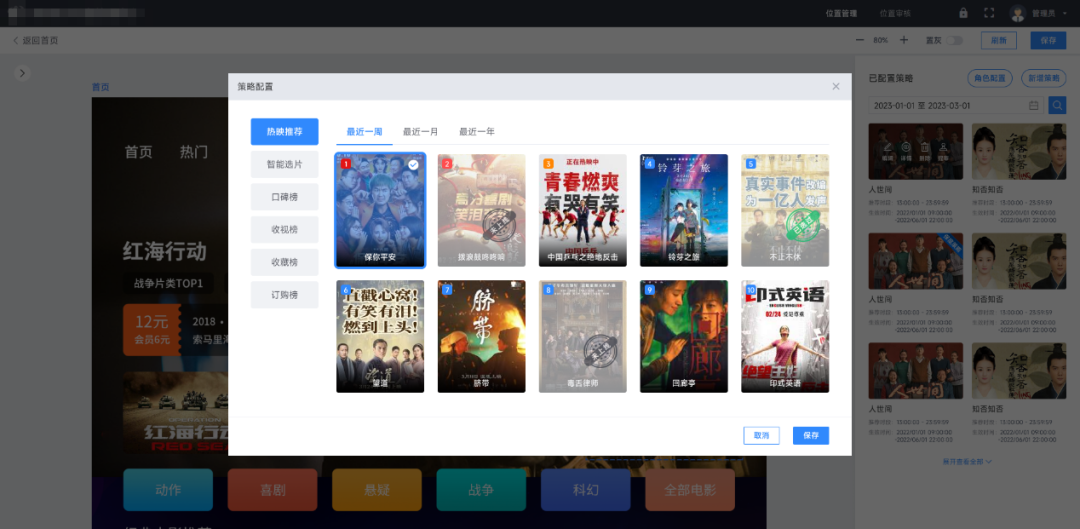Click the pencil 编辑 icon on 人世间 card

889,147
